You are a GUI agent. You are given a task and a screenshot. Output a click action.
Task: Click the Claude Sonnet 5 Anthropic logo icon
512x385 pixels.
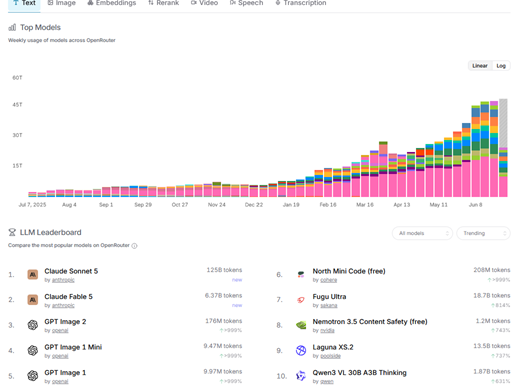pos(33,274)
